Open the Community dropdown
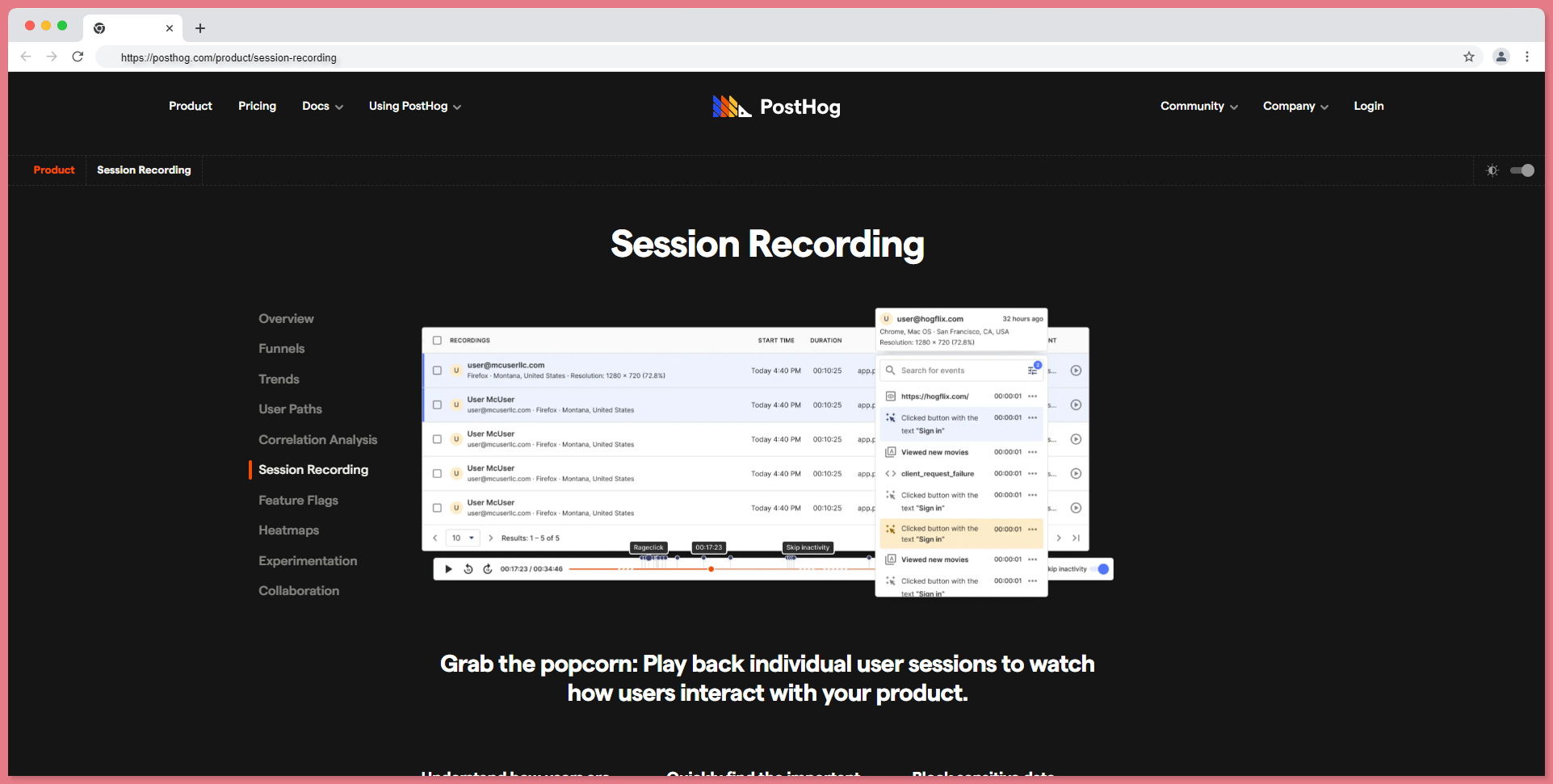This screenshot has height=784, width=1553. click(x=1199, y=107)
